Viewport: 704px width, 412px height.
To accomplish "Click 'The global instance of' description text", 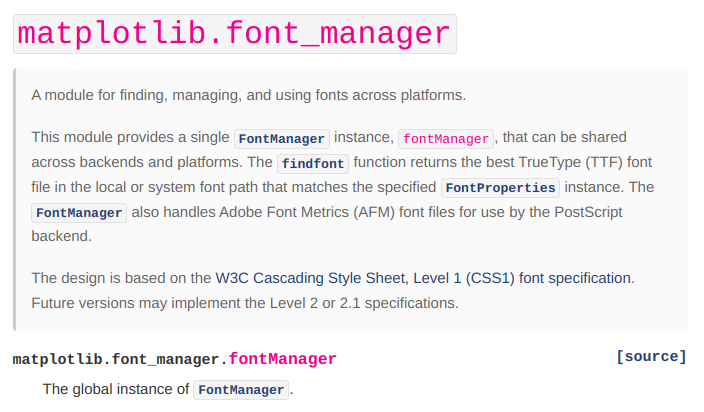I will pyautogui.click(x=115, y=389).
